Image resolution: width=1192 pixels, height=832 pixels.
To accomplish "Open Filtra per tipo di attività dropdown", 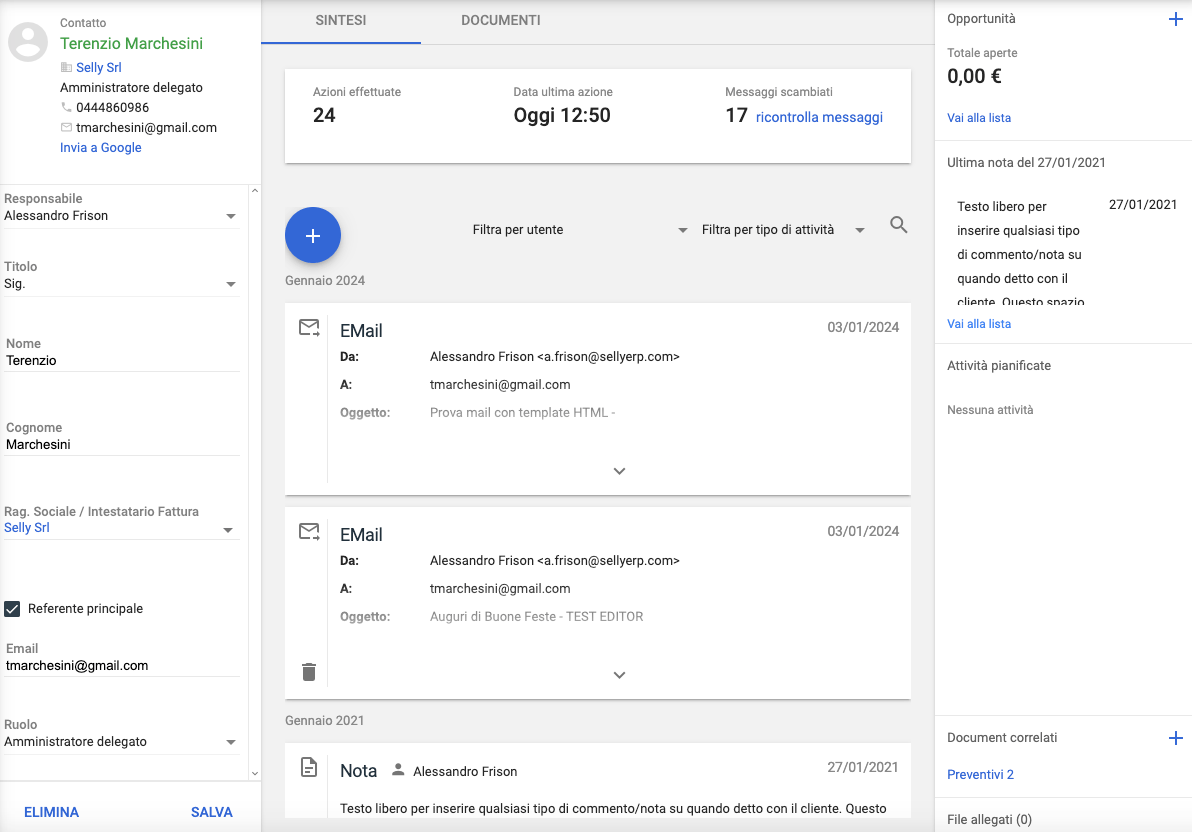I will pos(783,230).
